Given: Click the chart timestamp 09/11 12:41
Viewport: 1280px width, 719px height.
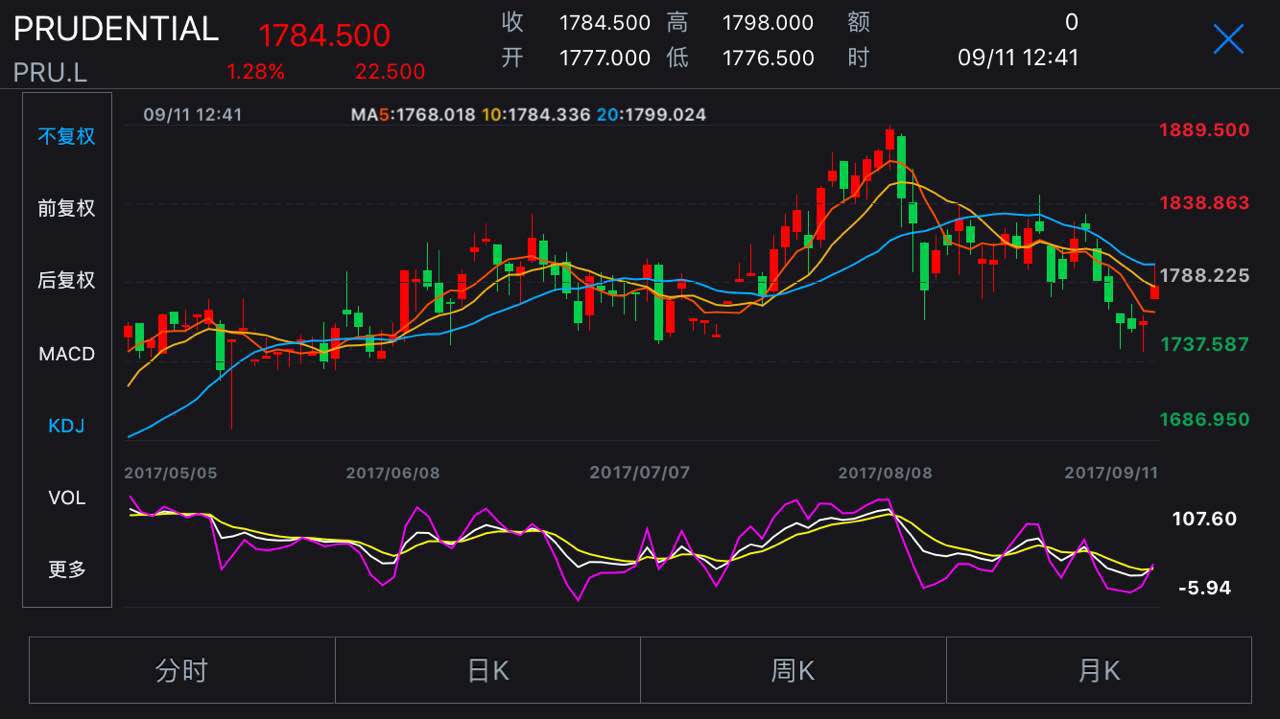Looking at the screenshot, I should click(193, 115).
